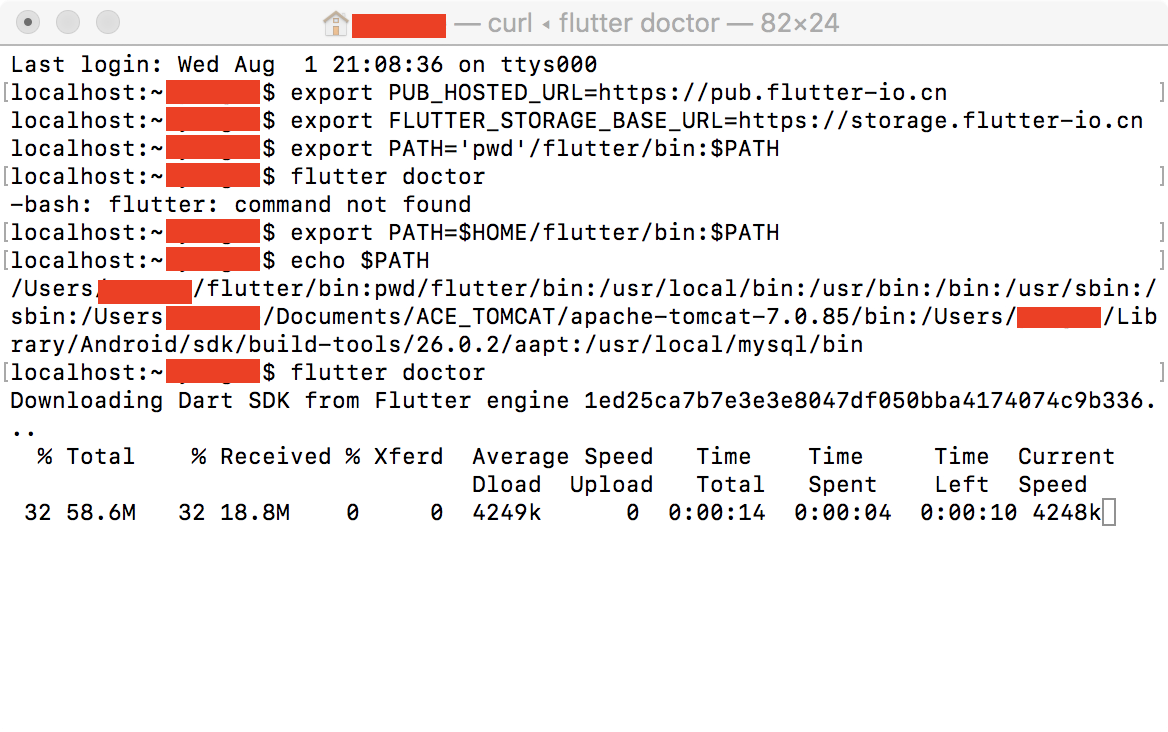Click the 'Time Left' column header
The image size is (1168, 732).
coord(962,471)
